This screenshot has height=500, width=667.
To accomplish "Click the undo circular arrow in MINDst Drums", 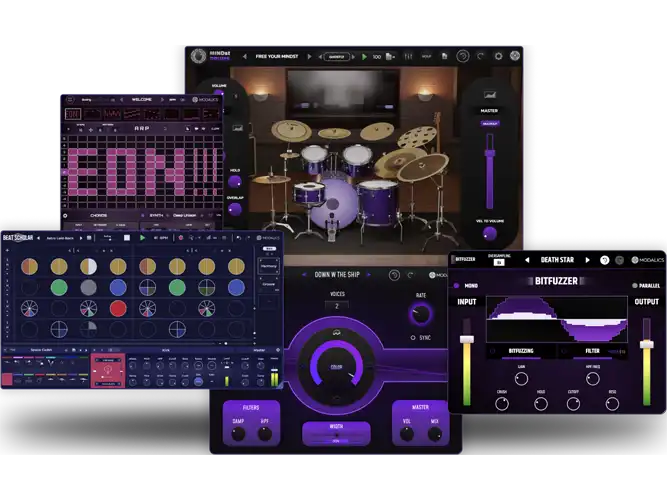I will (463, 56).
